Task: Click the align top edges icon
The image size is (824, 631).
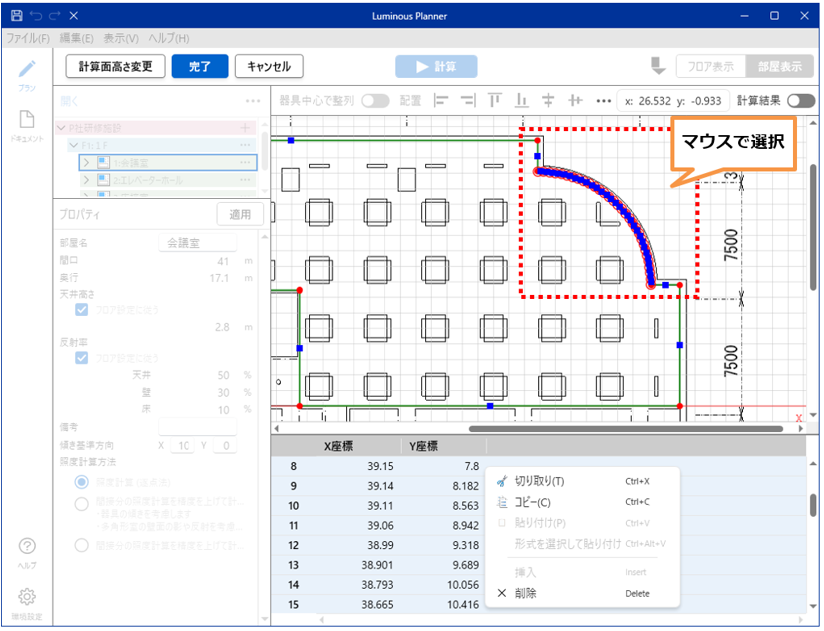Action: tap(494, 101)
